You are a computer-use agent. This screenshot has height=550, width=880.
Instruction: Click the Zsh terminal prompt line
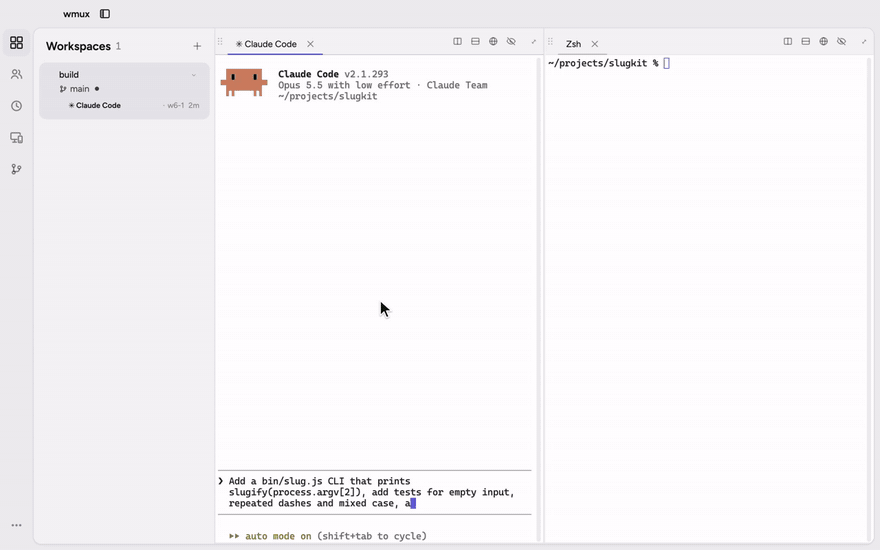(x=609, y=63)
